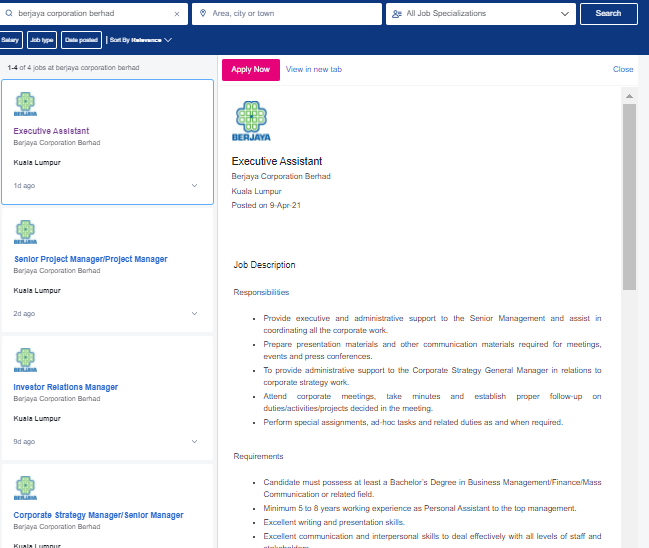This screenshot has width=649, height=548.
Task: Expand the Investor Relations Manager card chevron
Action: point(195,441)
